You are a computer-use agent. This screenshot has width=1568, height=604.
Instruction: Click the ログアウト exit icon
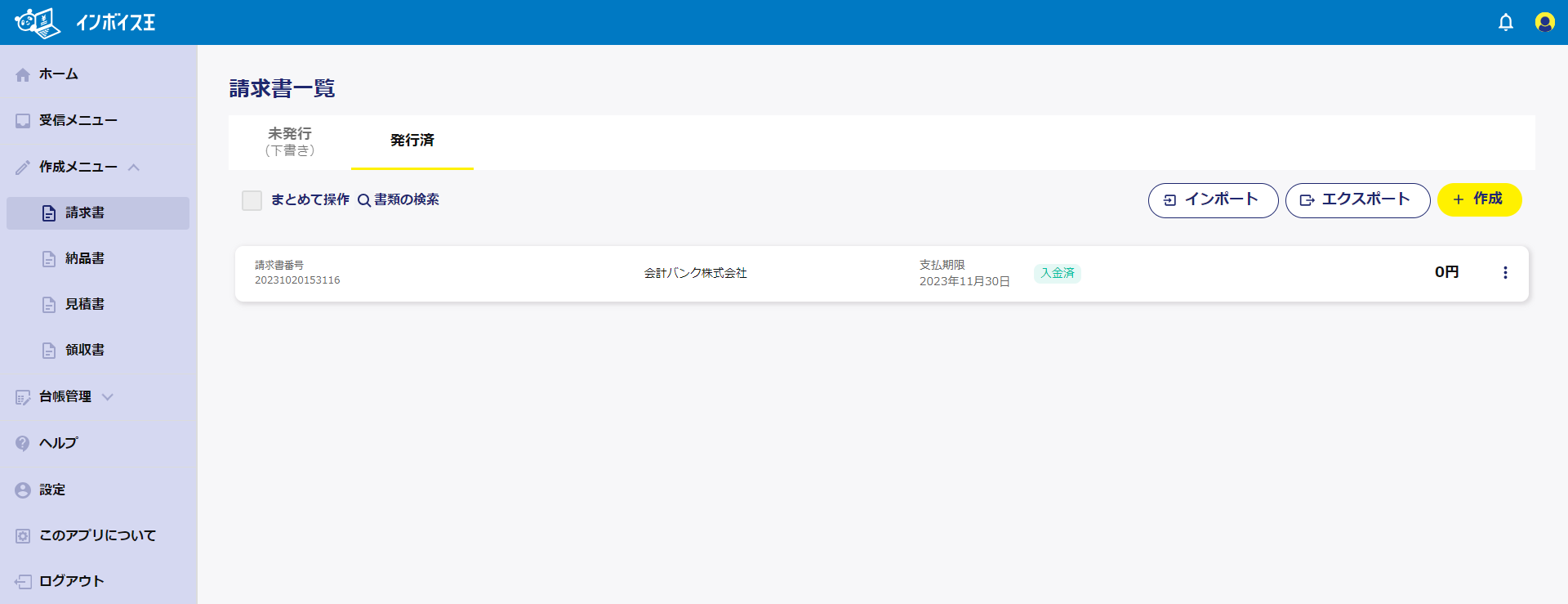[23, 582]
